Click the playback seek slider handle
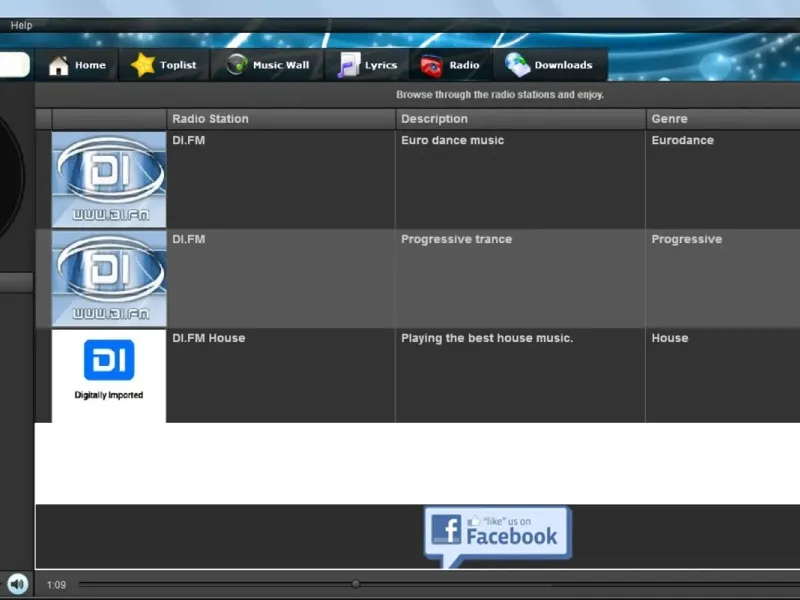 tap(356, 584)
